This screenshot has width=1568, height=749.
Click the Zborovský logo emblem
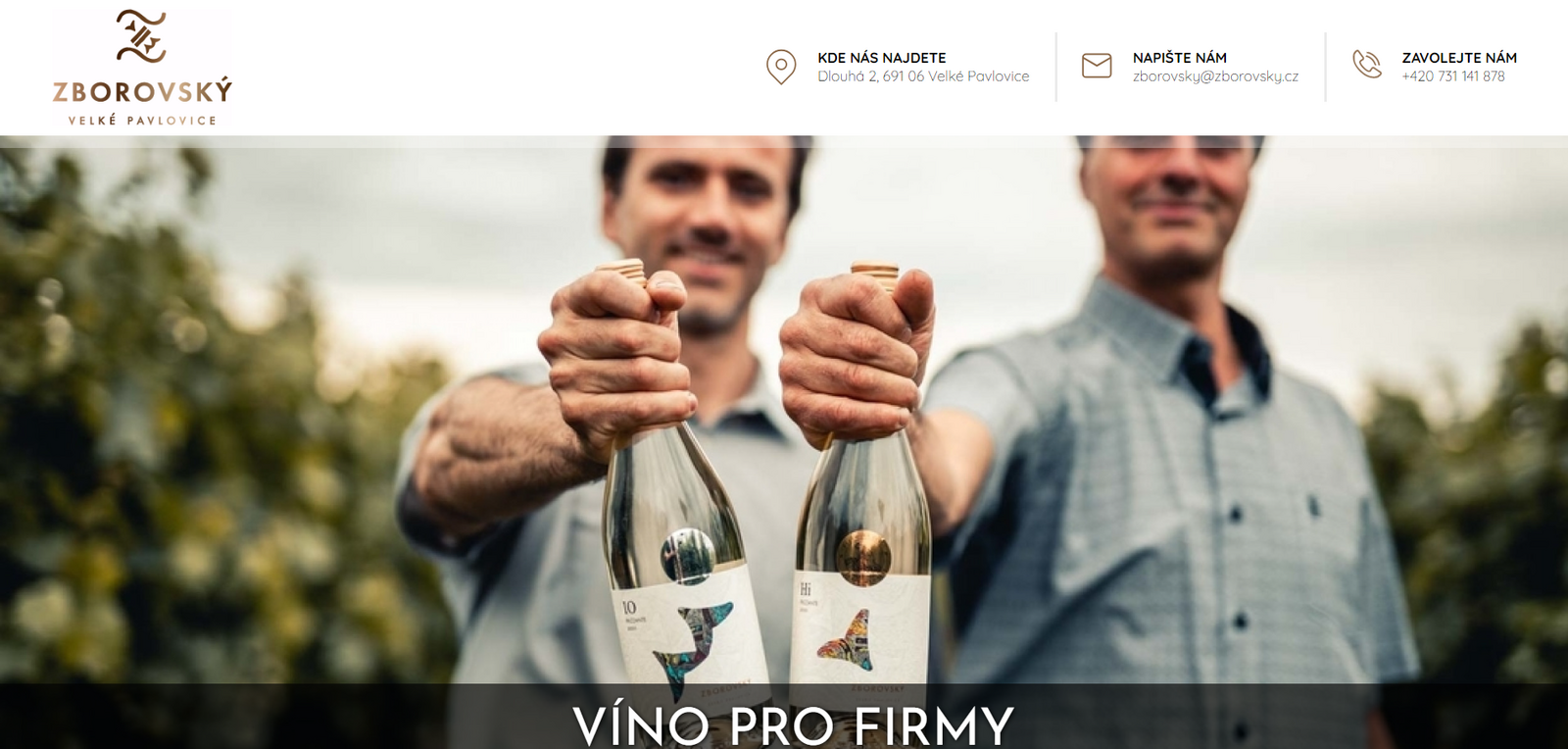[x=141, y=36]
